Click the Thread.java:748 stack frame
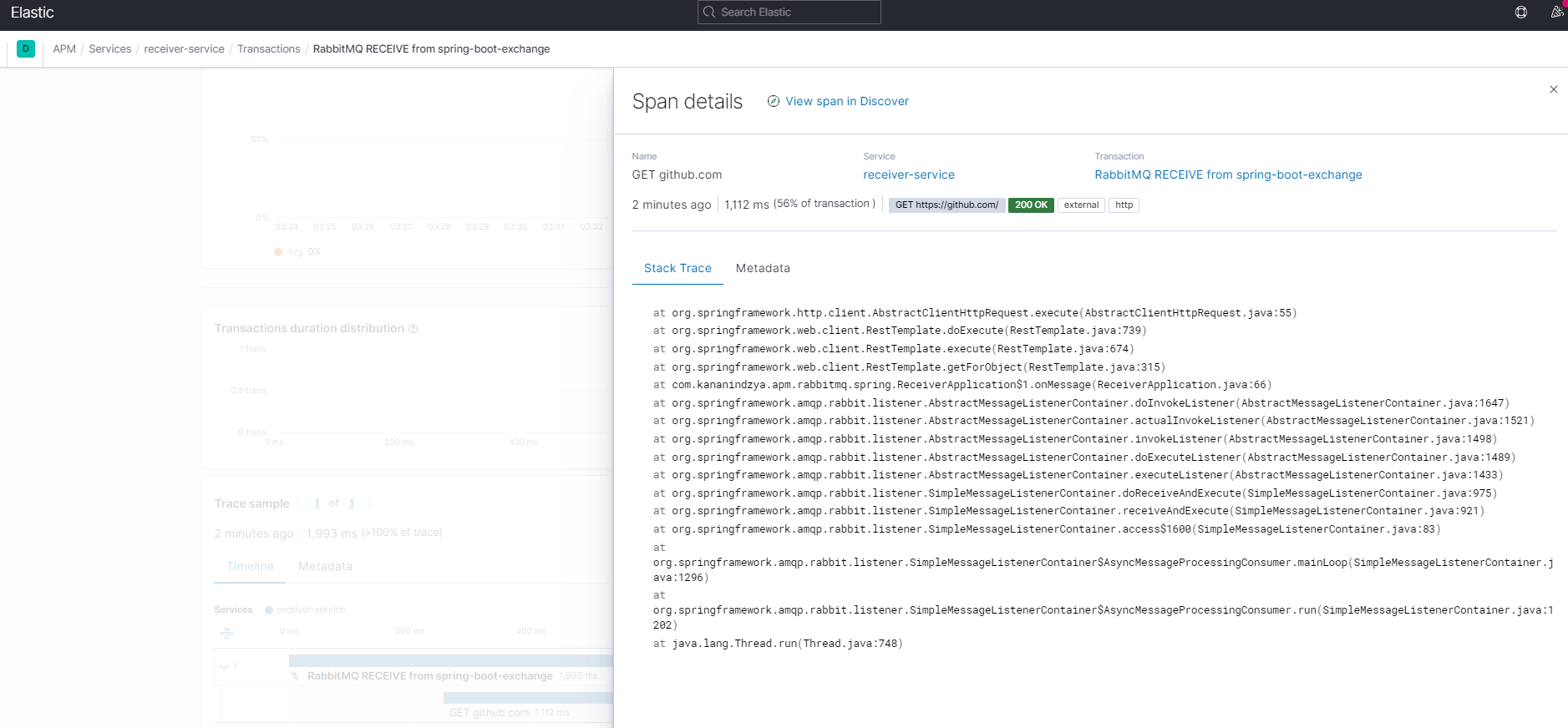 tap(778, 644)
